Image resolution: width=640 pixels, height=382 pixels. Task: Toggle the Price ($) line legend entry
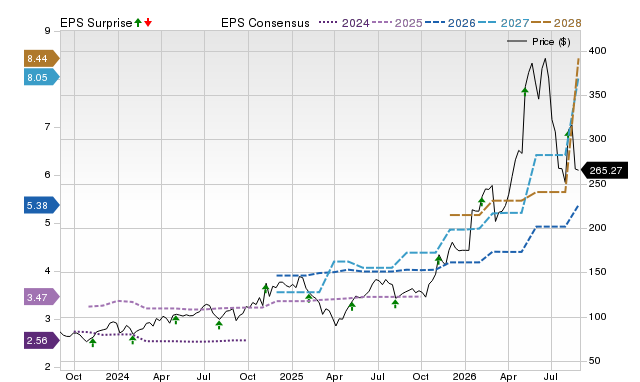[x=539, y=42]
